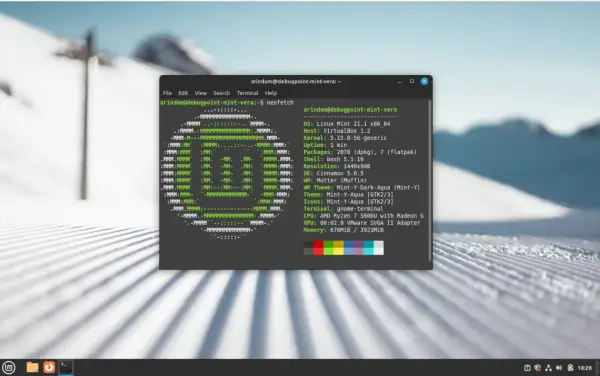
Task: Click the 'Terminal: gnome-terminal' line
Action: pyautogui.click(x=343, y=209)
